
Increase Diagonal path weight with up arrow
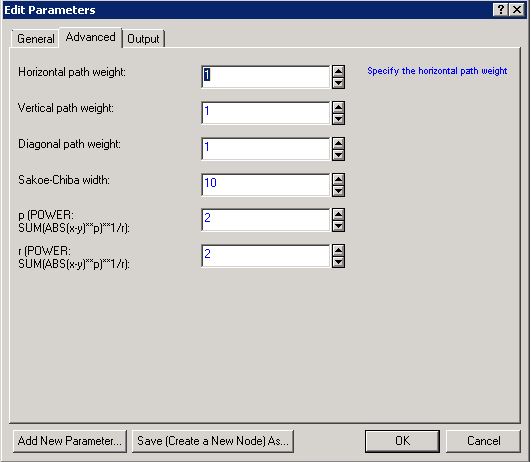click(x=338, y=143)
